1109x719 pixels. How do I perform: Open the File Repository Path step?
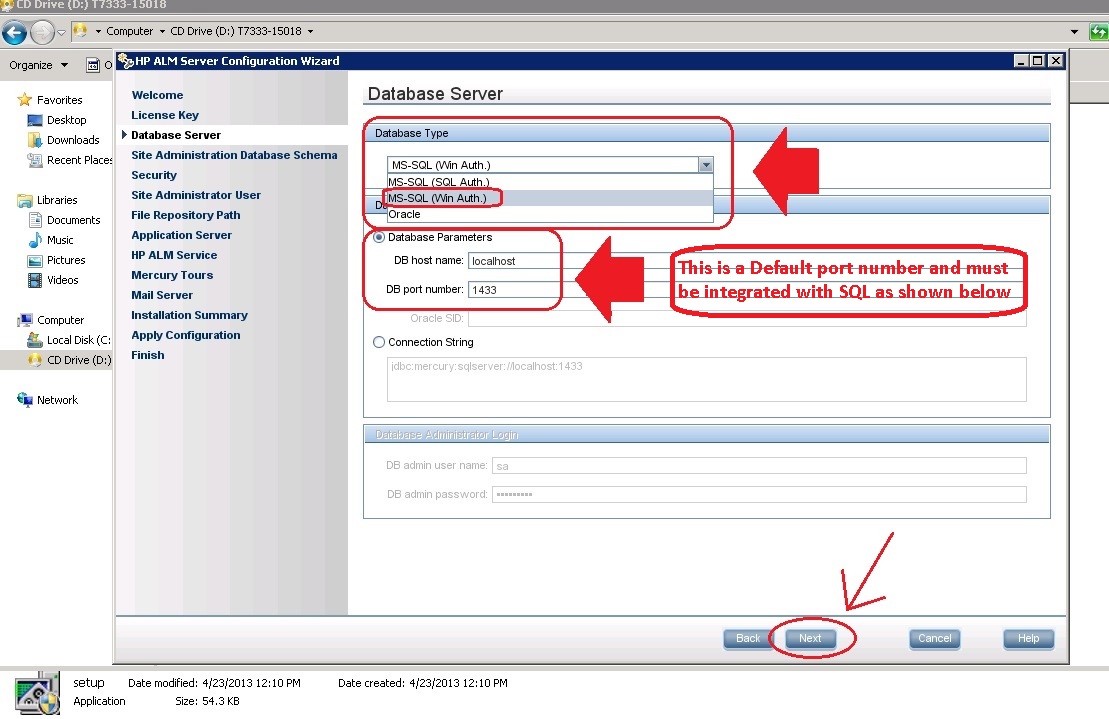(x=185, y=215)
